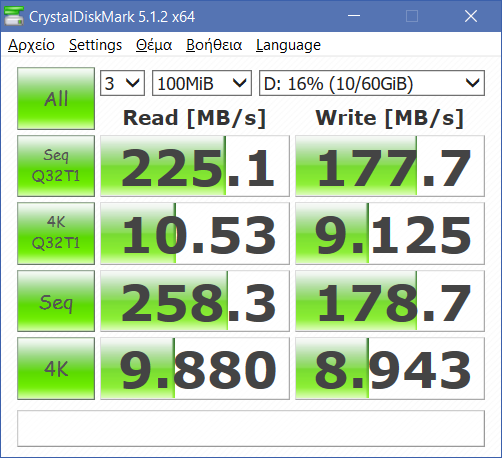
Task: Minimize the CrystalDiskMark window
Action: [x=354, y=16]
